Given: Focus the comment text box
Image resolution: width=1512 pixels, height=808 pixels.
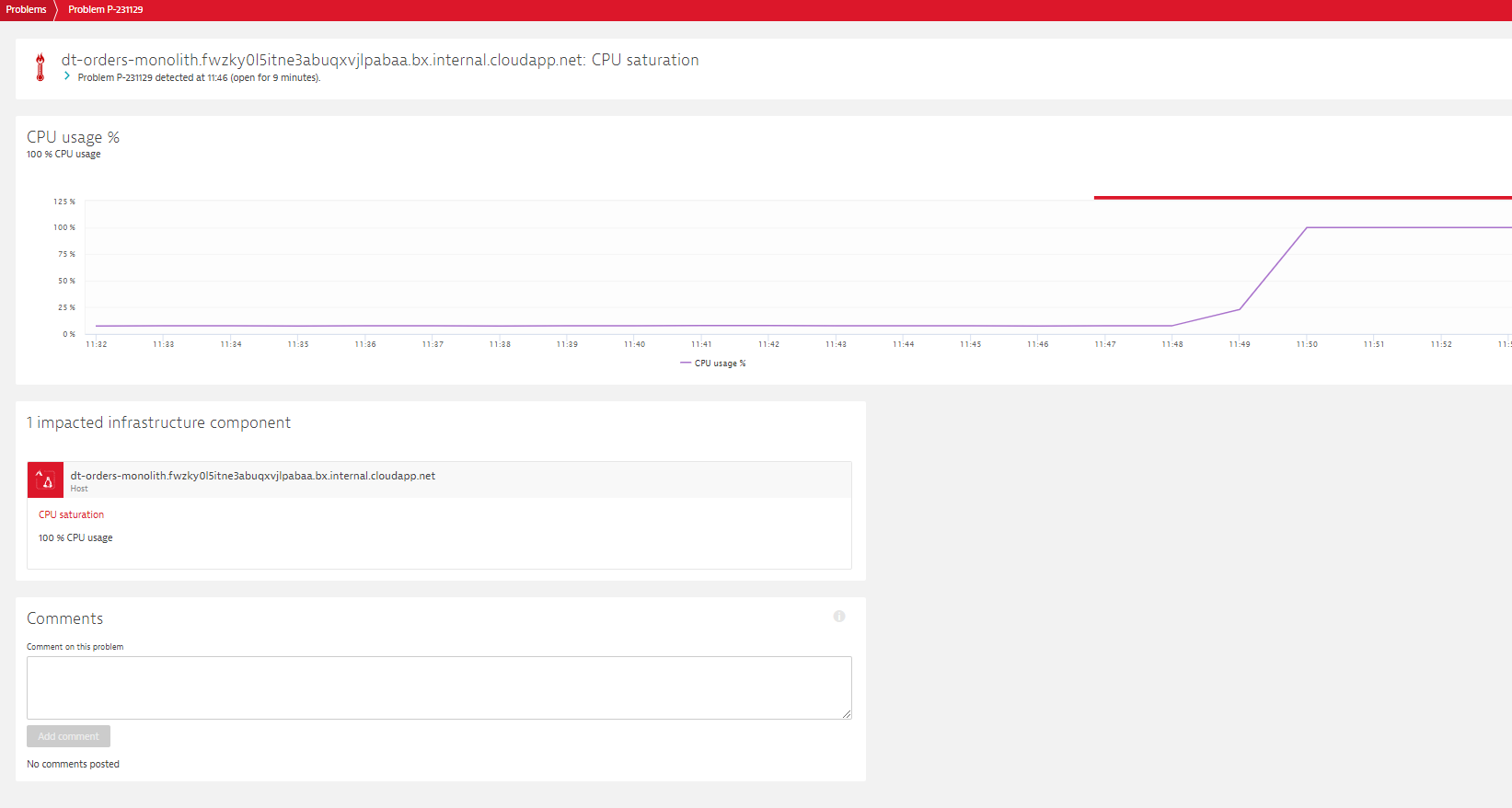Looking at the screenshot, I should click(438, 687).
